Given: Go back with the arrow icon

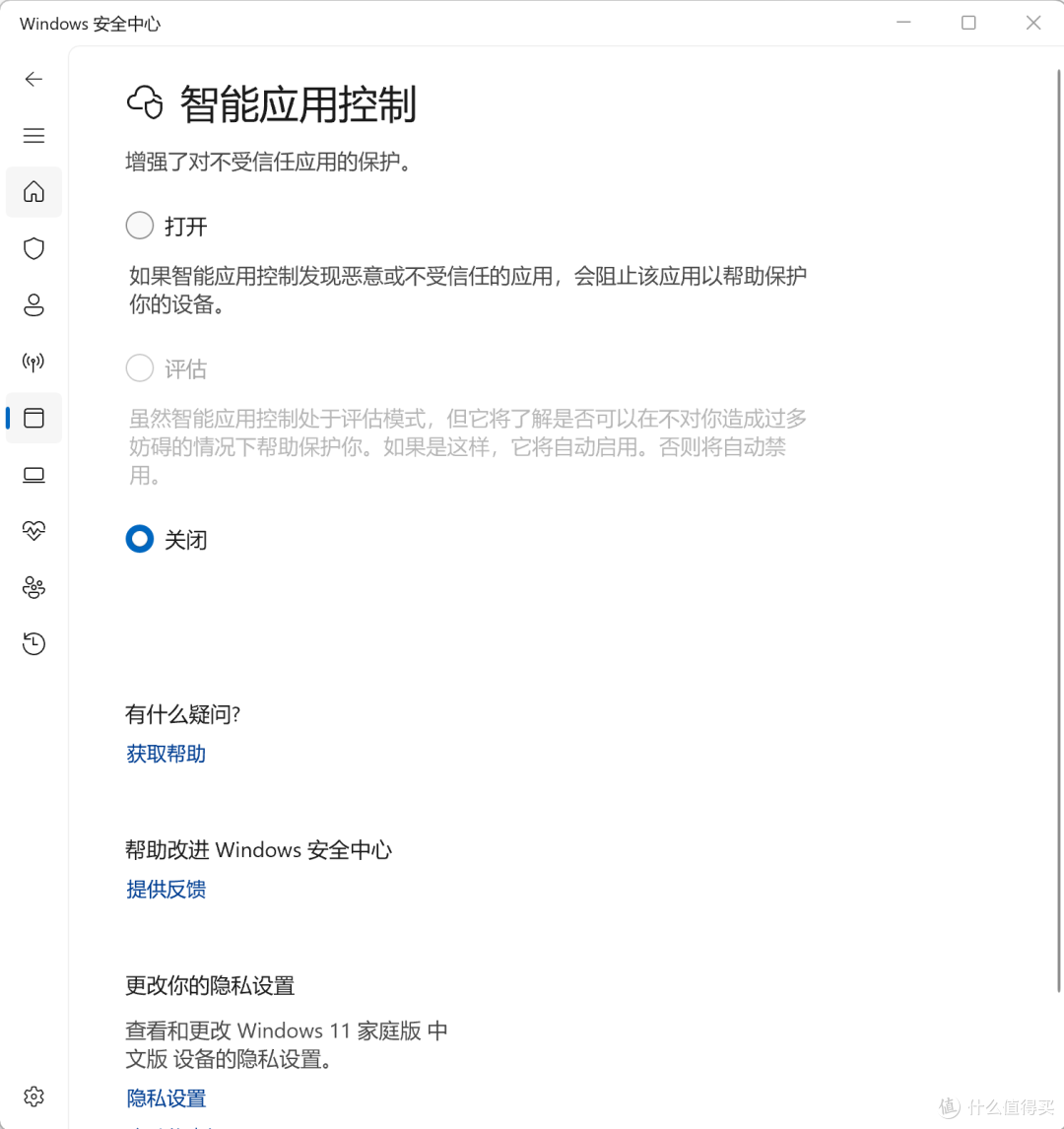Looking at the screenshot, I should click(x=33, y=79).
